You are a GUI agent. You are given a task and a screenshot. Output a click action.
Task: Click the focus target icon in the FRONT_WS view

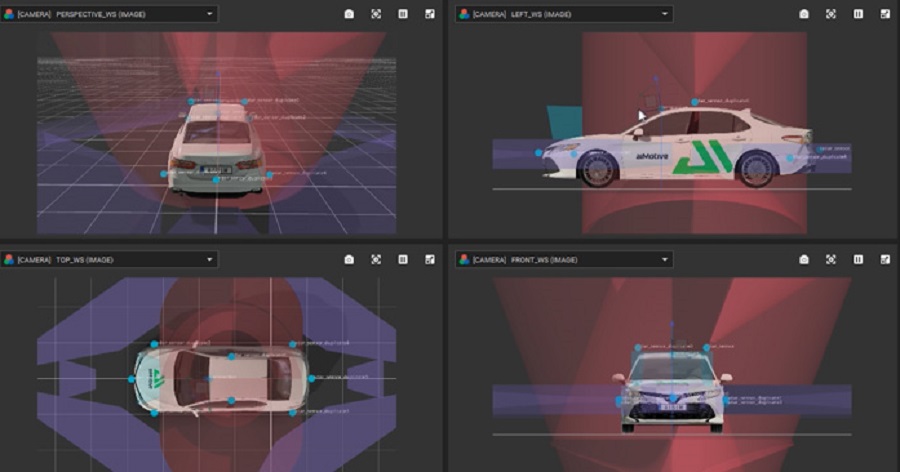pos(831,260)
